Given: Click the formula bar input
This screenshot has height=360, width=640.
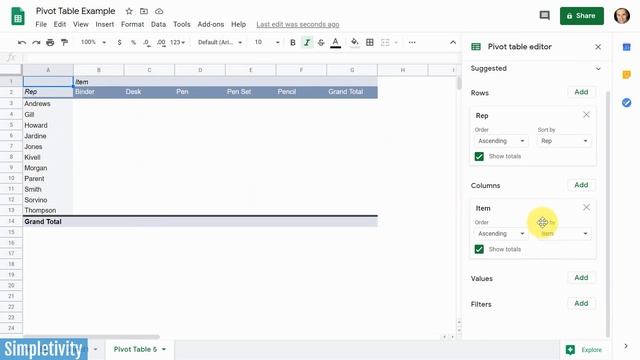Looking at the screenshot, I should (241, 58).
